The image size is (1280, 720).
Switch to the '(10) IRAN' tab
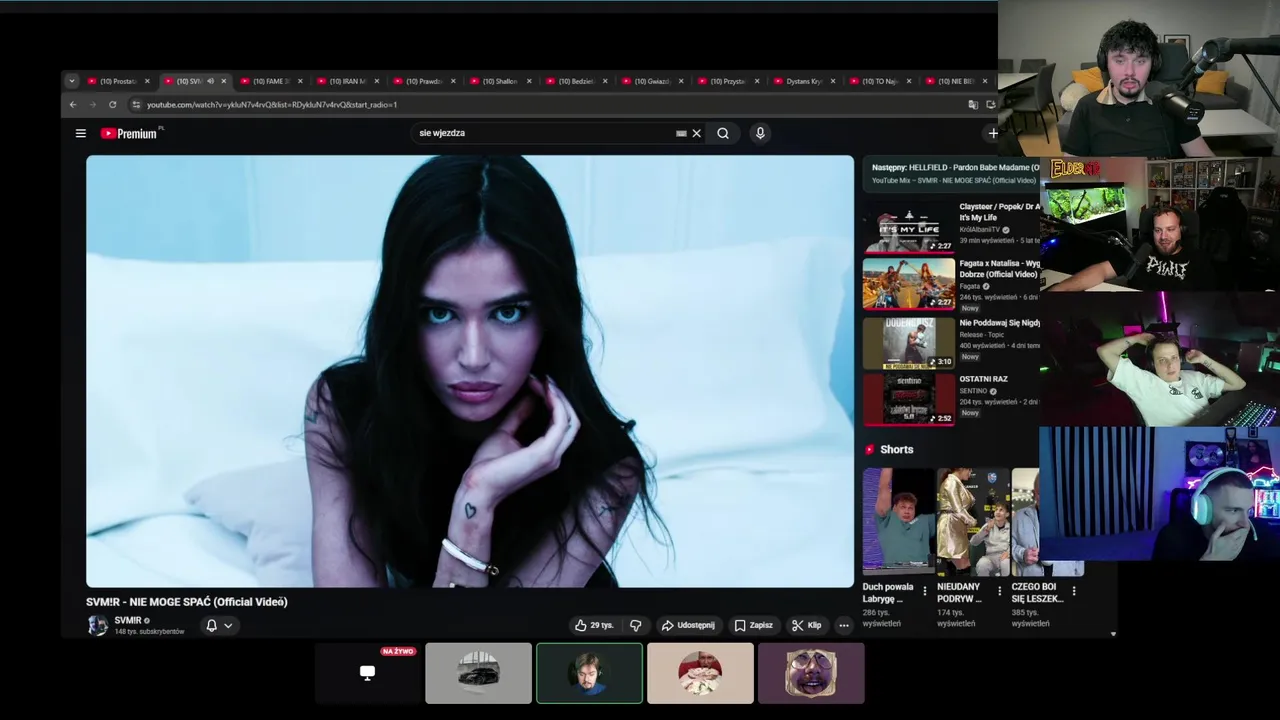[x=347, y=81]
